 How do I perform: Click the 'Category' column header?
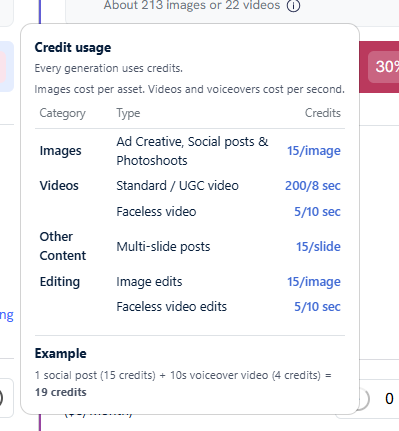62,113
